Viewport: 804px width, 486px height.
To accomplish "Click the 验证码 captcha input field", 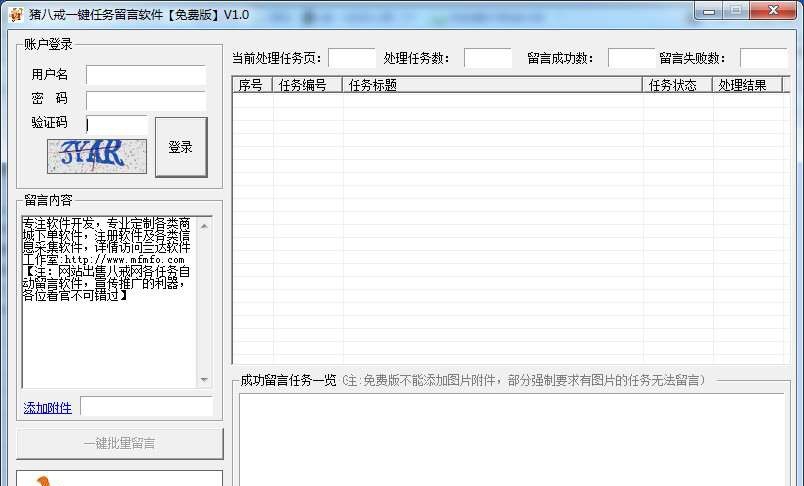I will 117,125.
